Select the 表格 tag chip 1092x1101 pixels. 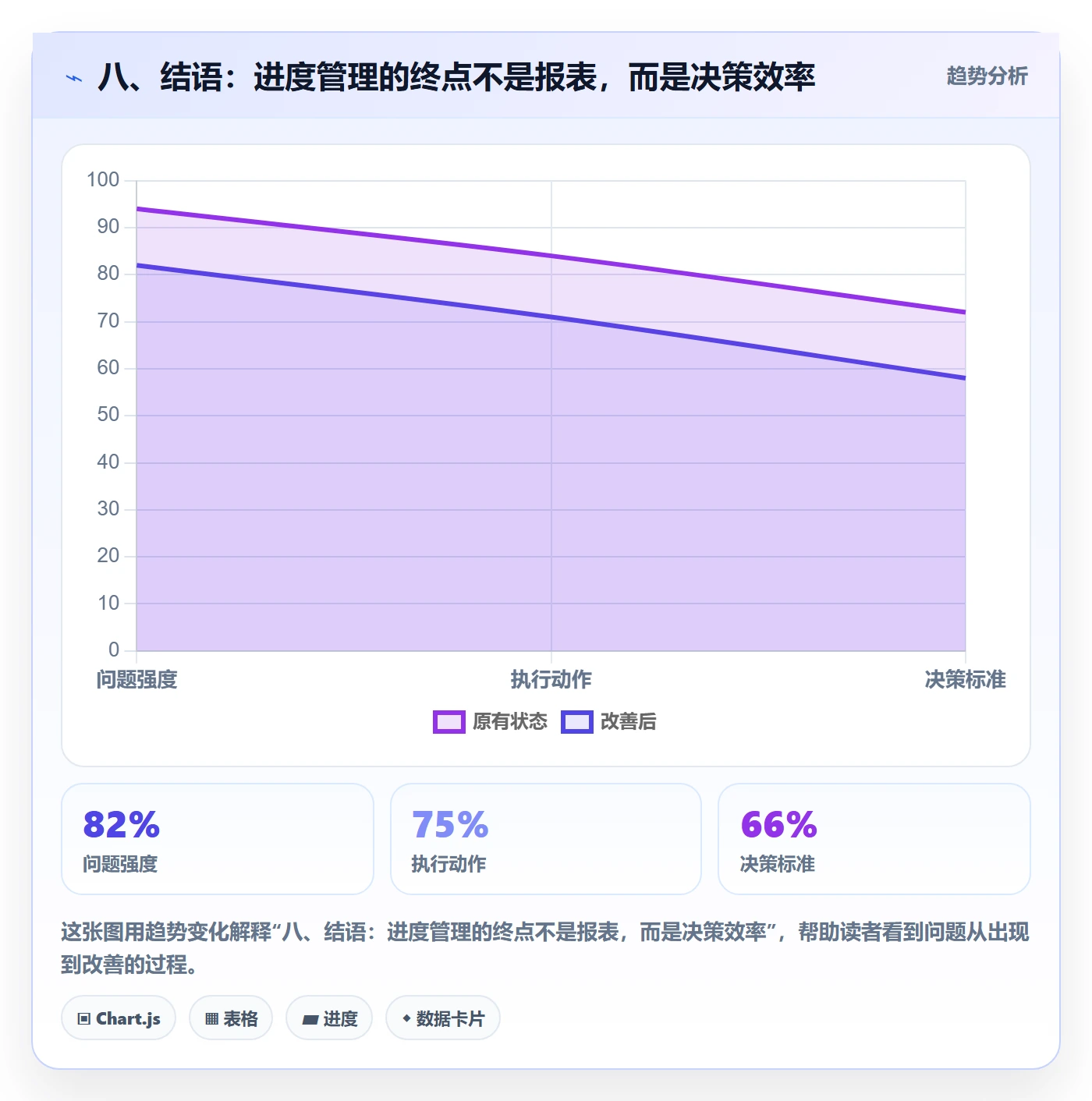click(x=231, y=1018)
